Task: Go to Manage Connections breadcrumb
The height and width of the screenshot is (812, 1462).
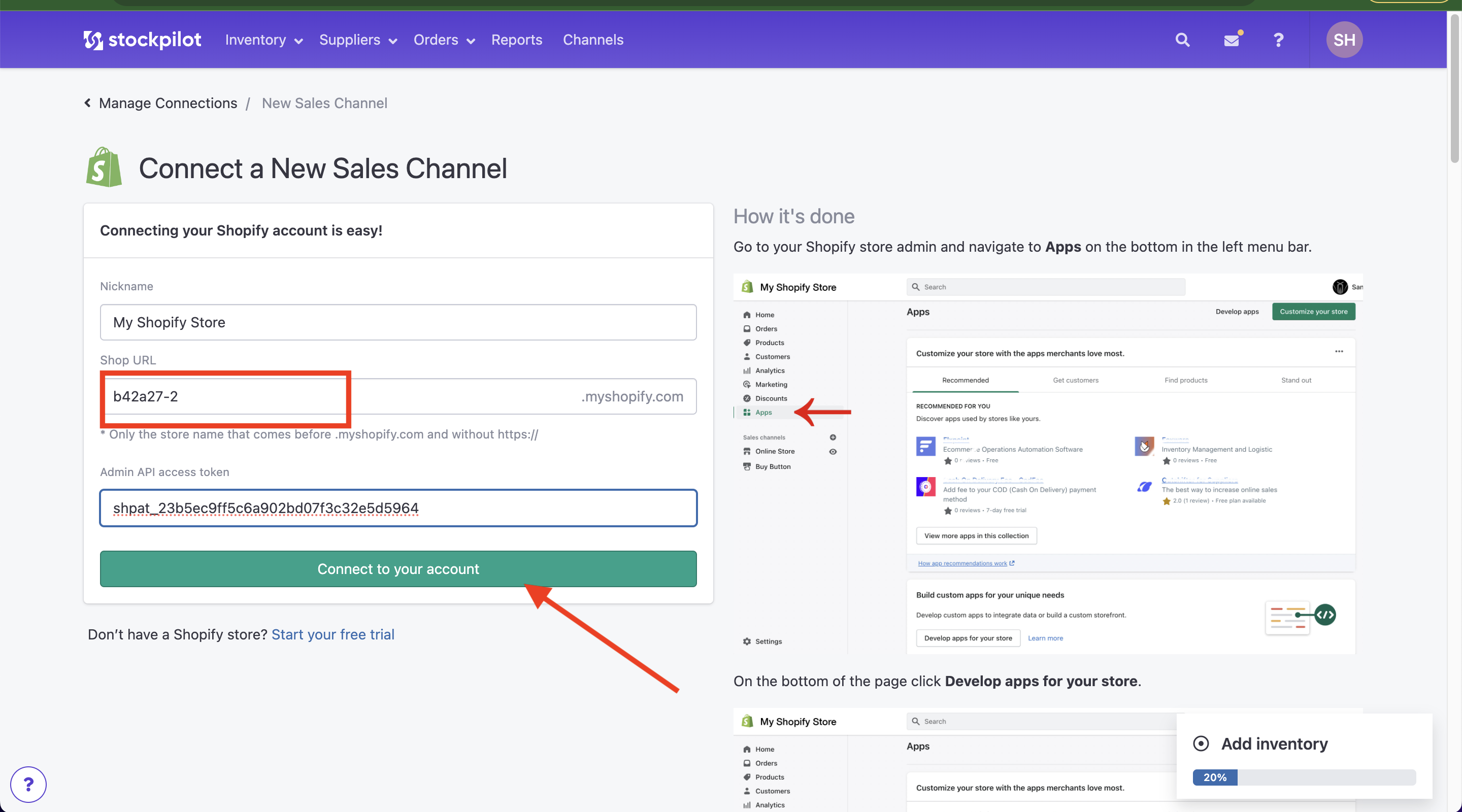Action: [168, 103]
